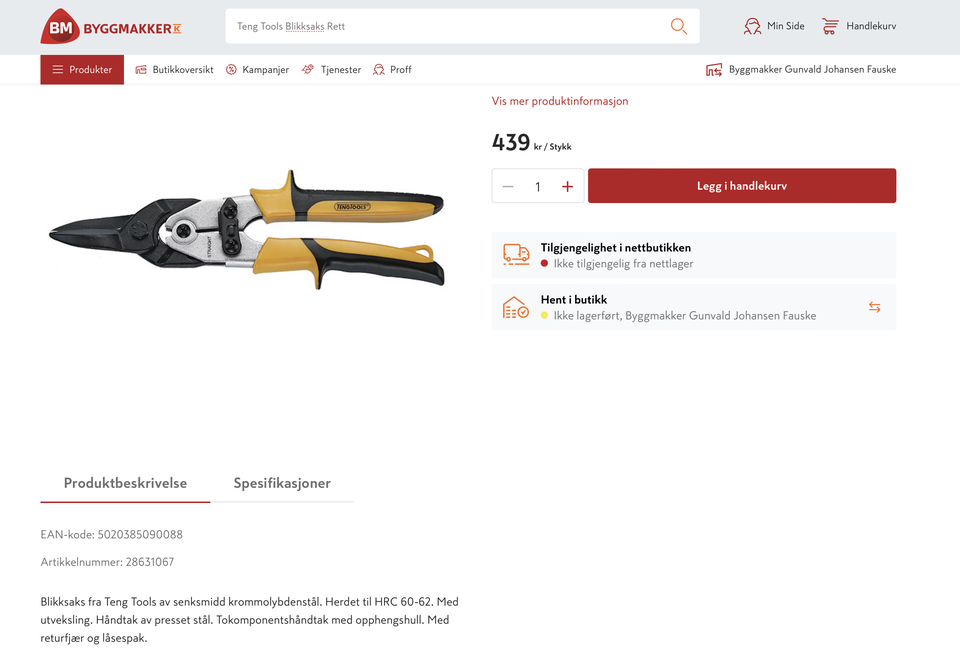Click the Kampanjer percent icon
Screen dimensions: 960x662
pos(231,70)
